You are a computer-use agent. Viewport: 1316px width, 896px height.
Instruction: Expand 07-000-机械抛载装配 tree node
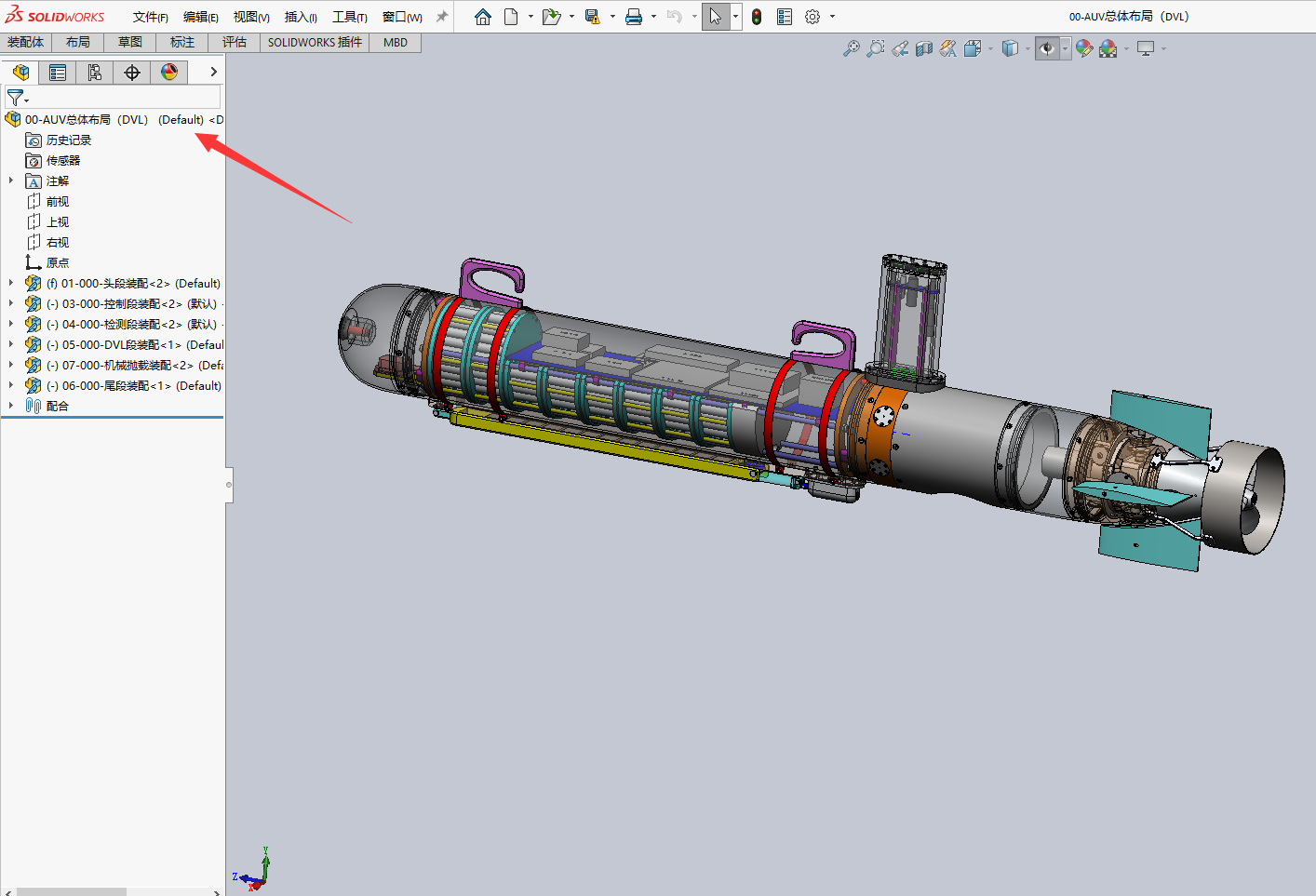click(11, 365)
